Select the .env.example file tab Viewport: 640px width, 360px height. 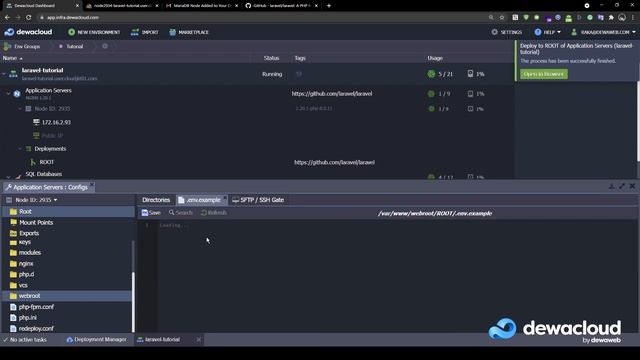(200, 200)
